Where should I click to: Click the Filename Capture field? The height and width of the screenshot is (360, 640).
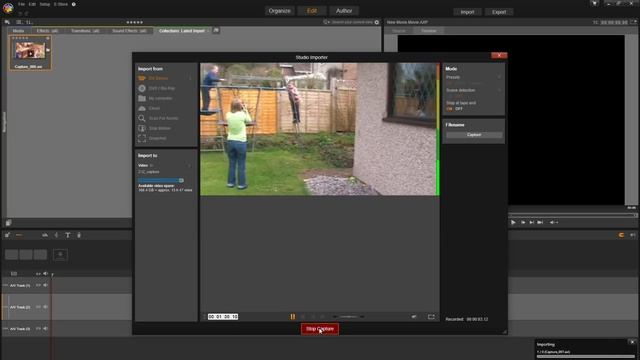click(x=474, y=135)
